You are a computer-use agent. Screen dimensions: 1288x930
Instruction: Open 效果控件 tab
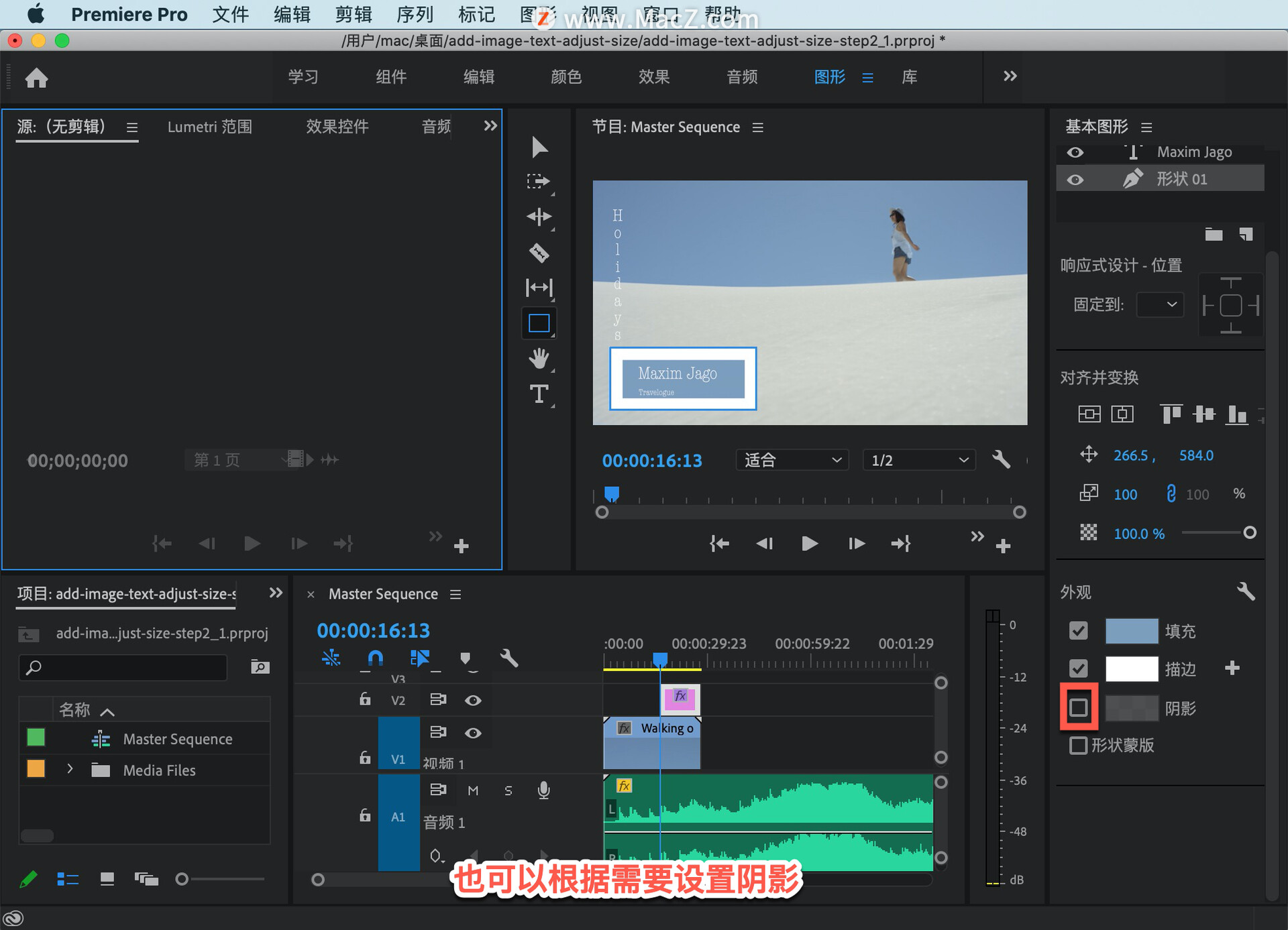[x=337, y=127]
